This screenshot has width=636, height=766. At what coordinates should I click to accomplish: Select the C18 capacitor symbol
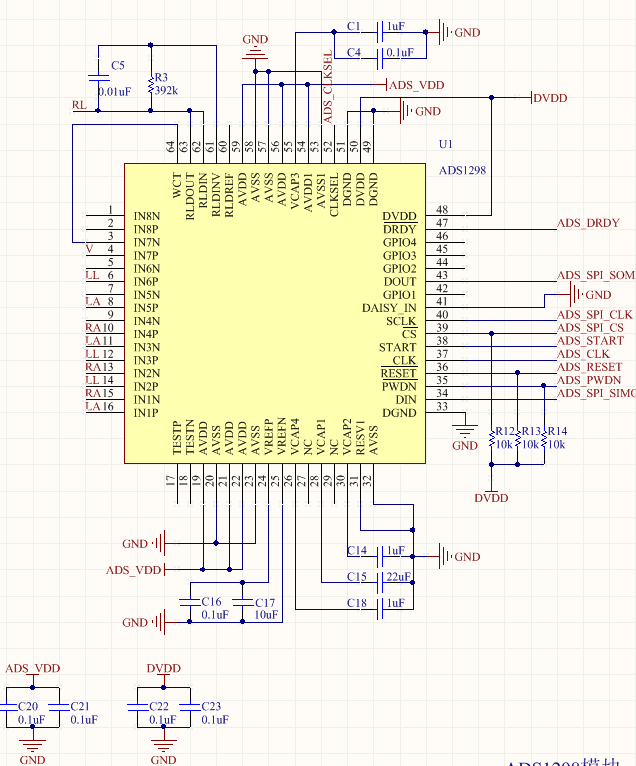(380, 609)
